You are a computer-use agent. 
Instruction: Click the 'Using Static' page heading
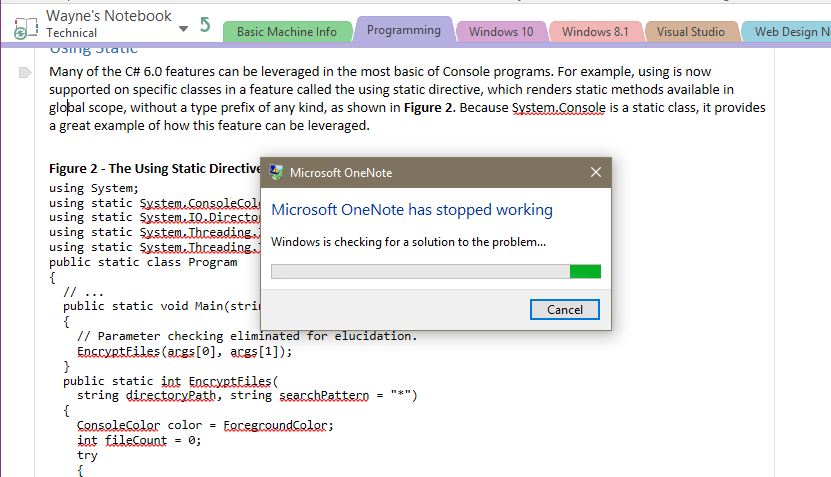94,50
